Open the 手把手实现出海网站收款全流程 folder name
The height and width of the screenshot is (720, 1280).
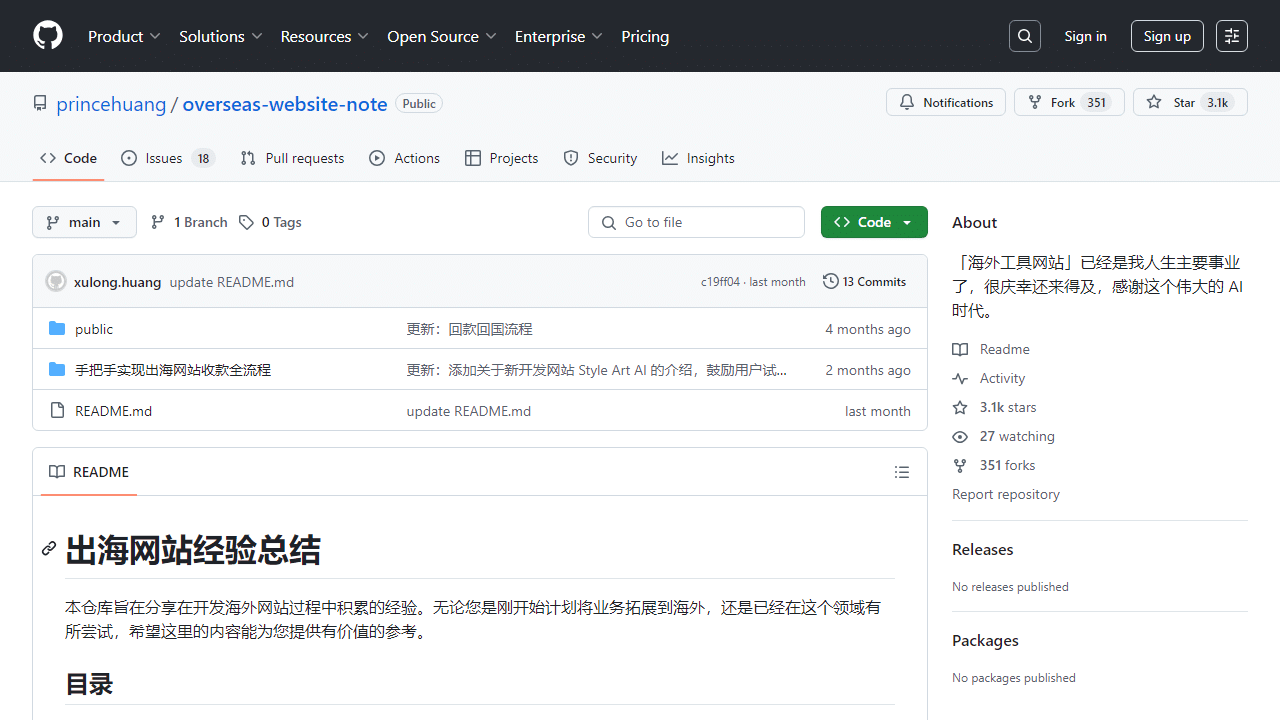pos(173,370)
